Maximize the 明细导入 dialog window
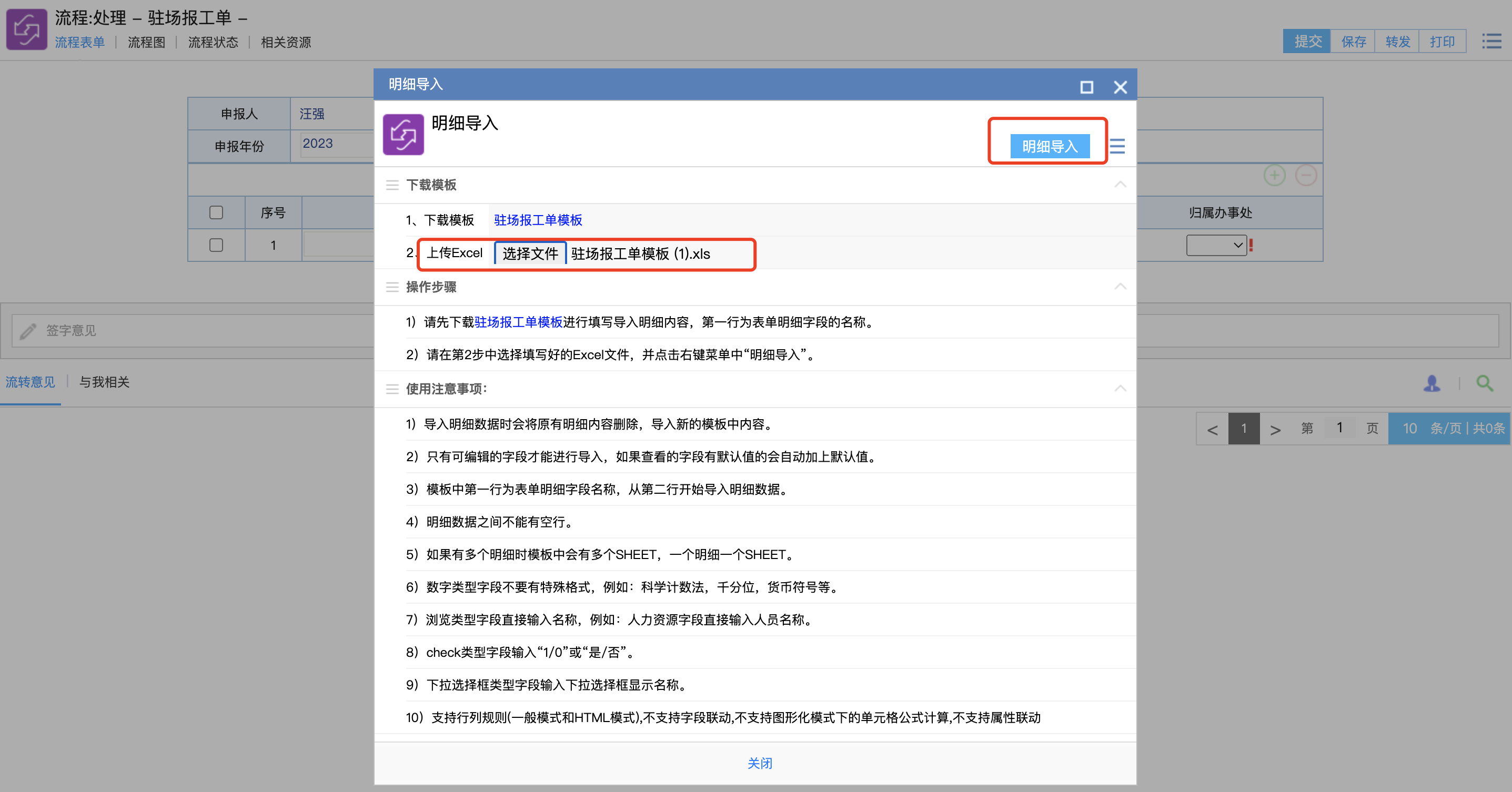The height and width of the screenshot is (792, 1512). 1086,87
